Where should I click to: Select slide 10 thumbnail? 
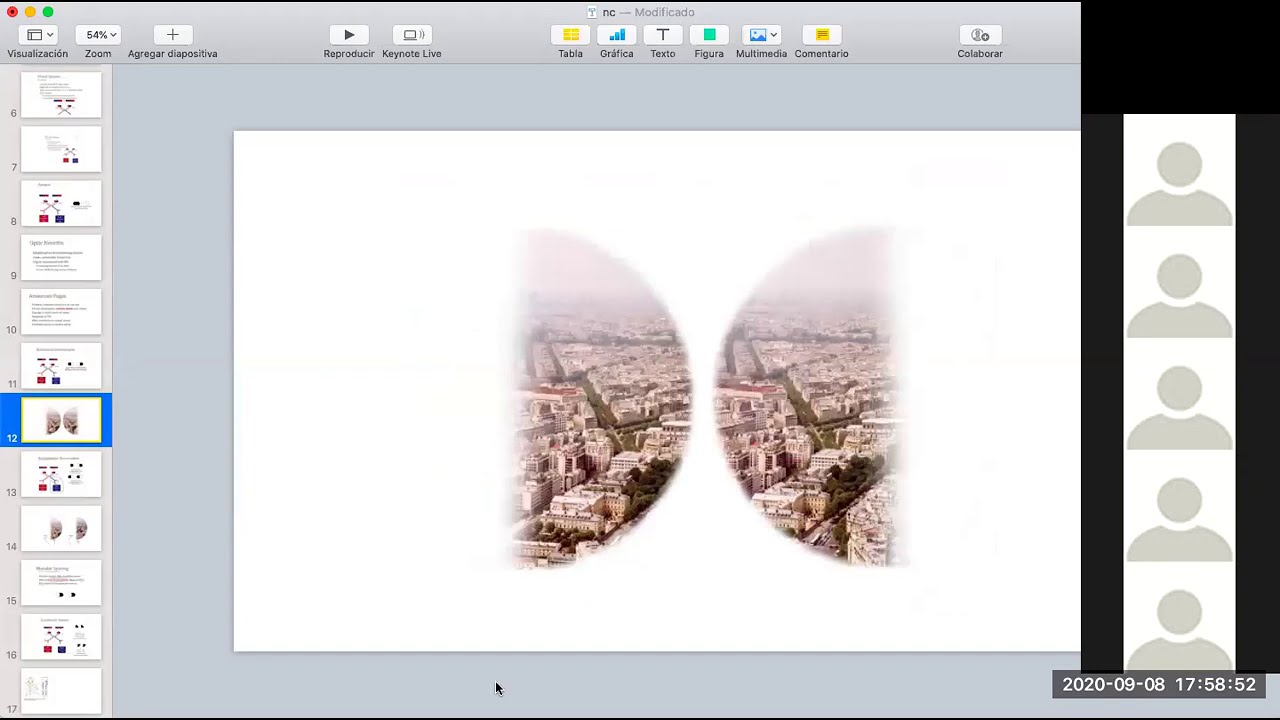[x=61, y=311]
